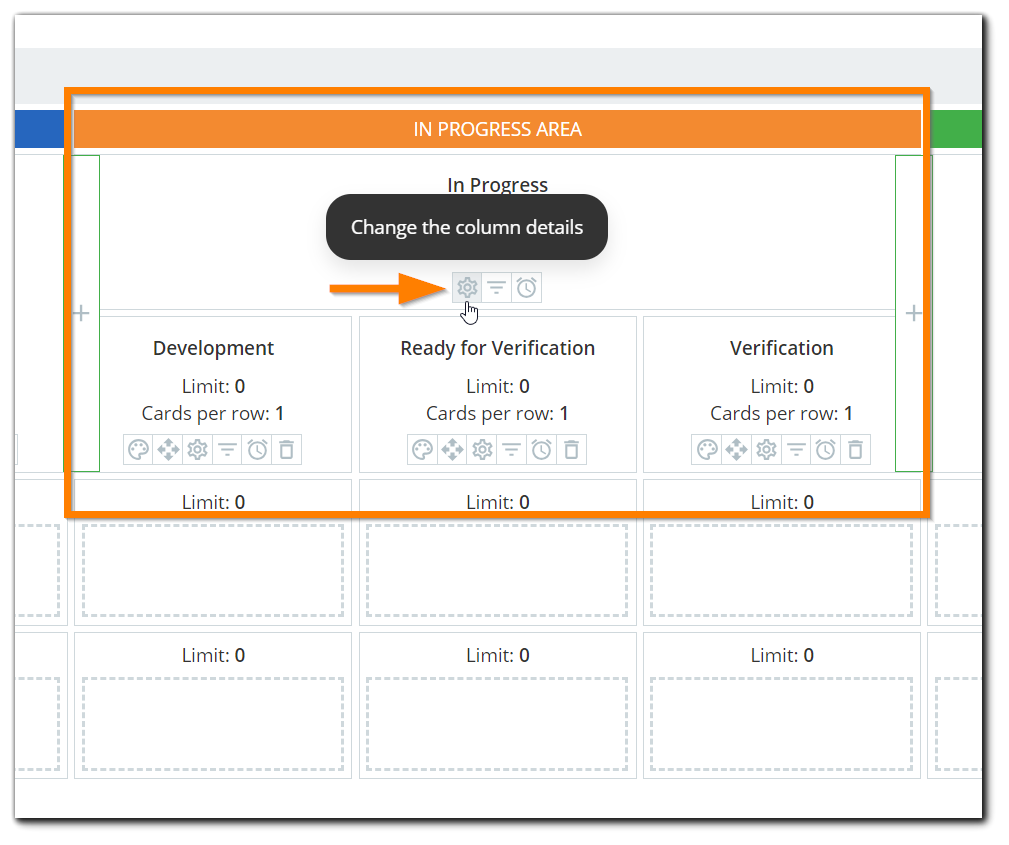Screen dimensions: 1009x845
Task: Delete the Verification column via trash icon
Action: 855,449
